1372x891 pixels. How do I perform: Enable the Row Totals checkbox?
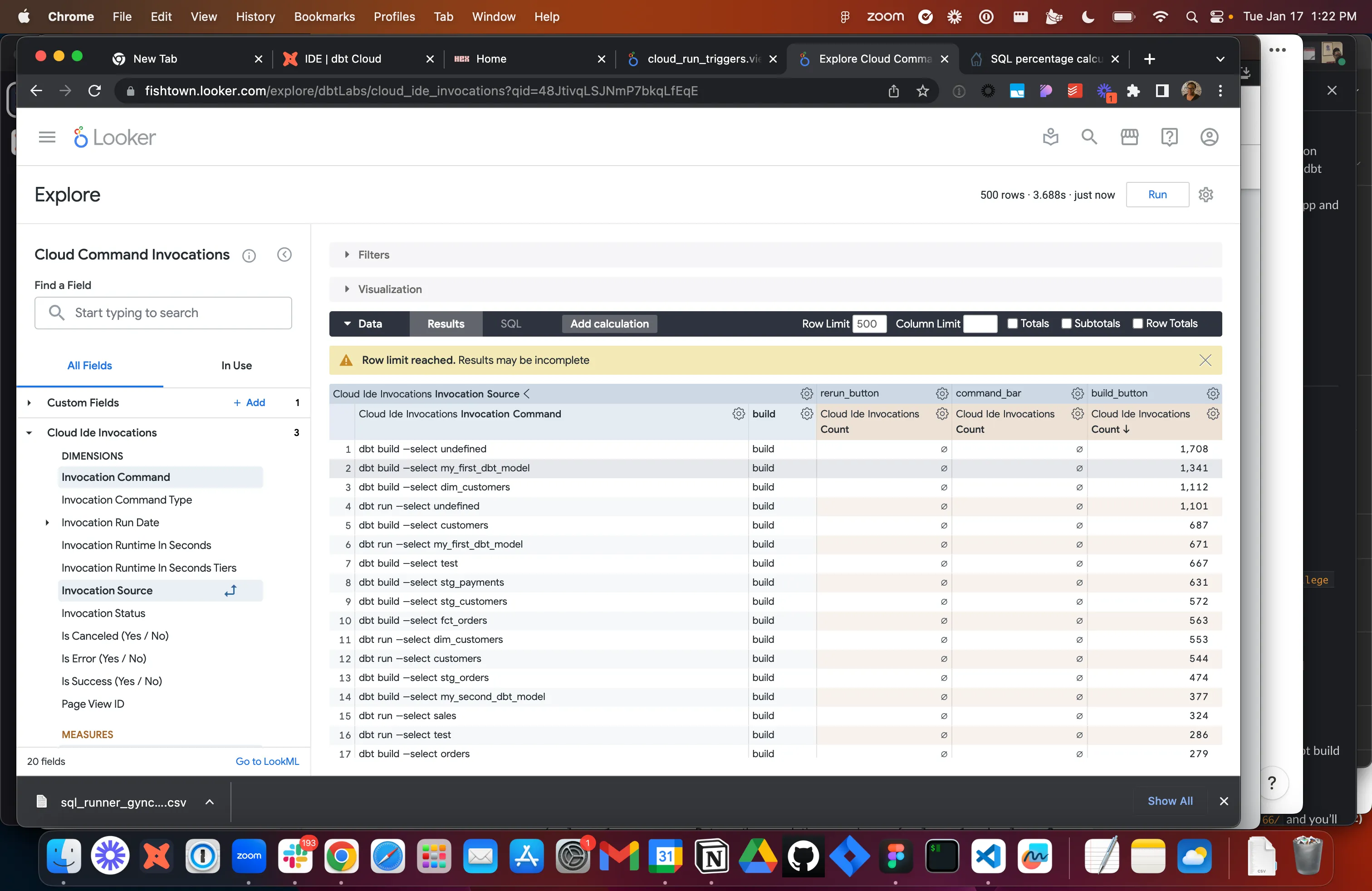point(1137,324)
